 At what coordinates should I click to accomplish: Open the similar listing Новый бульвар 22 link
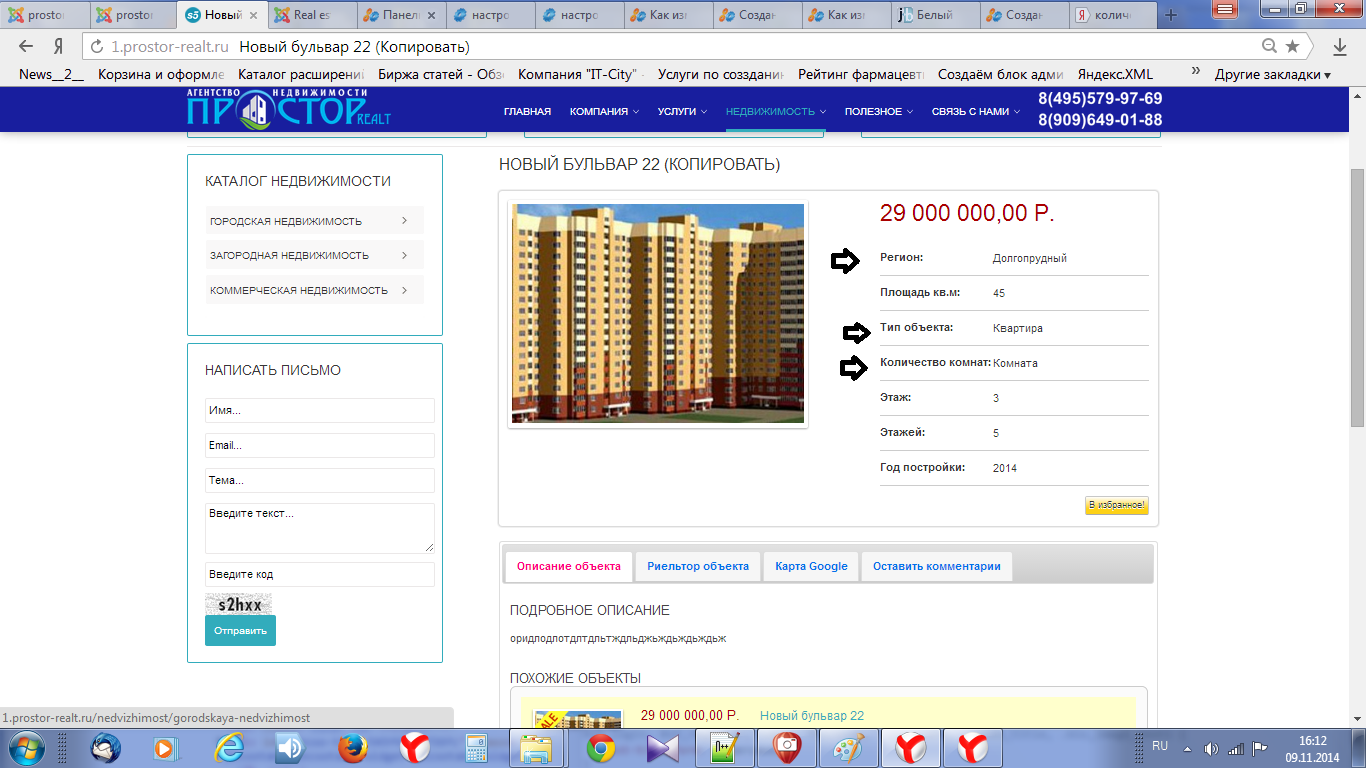[811, 716]
